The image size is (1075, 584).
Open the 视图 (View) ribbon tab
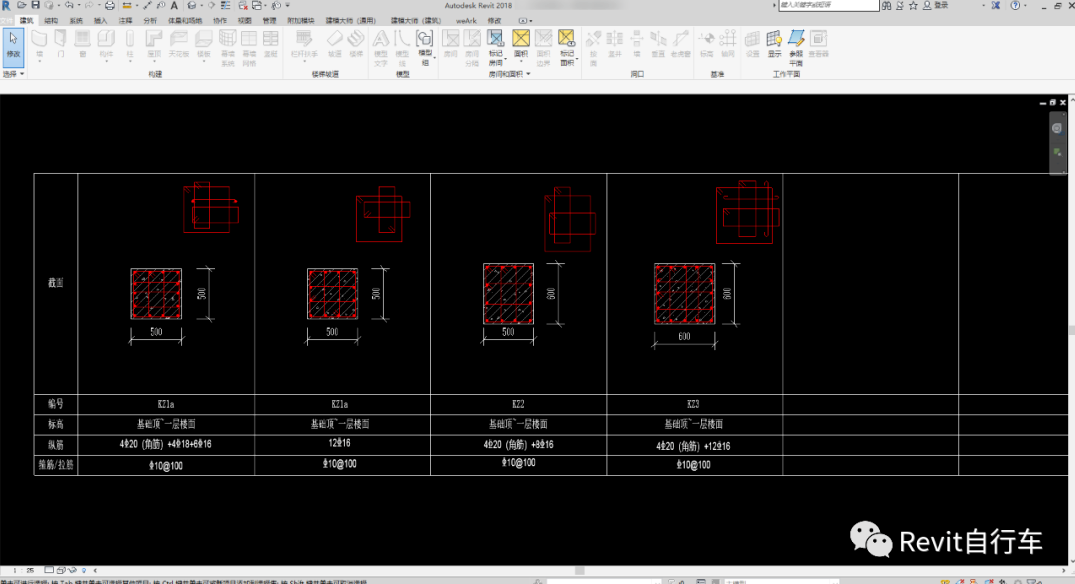click(x=244, y=21)
